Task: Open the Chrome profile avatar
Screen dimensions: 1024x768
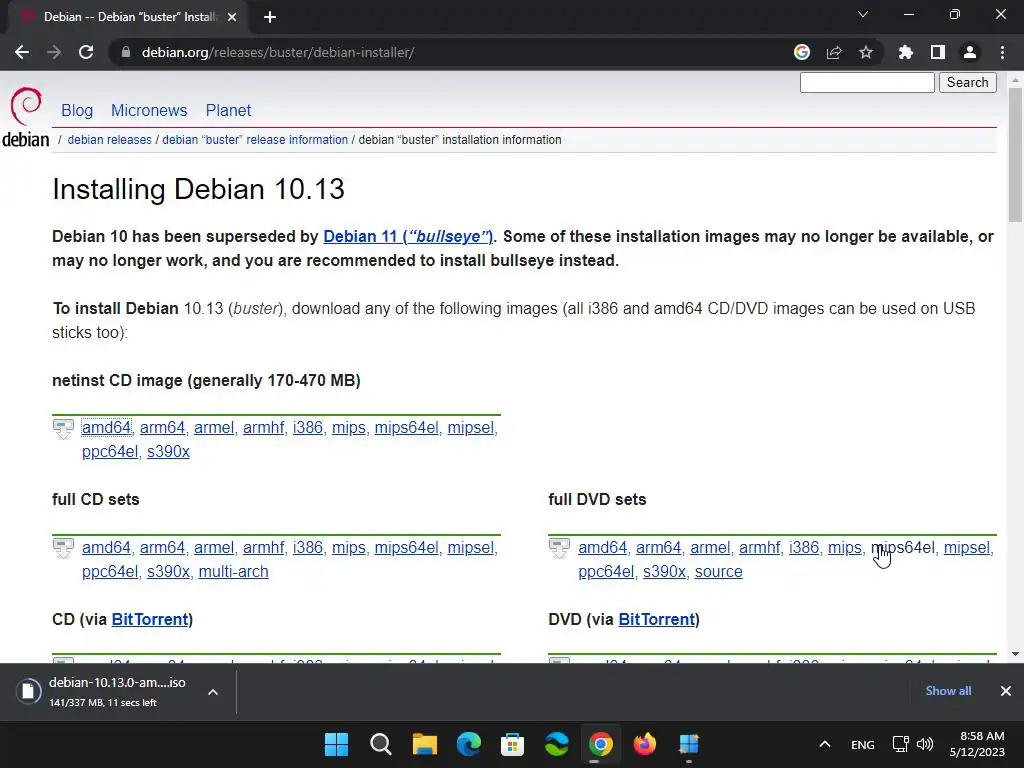Action: coord(970,52)
